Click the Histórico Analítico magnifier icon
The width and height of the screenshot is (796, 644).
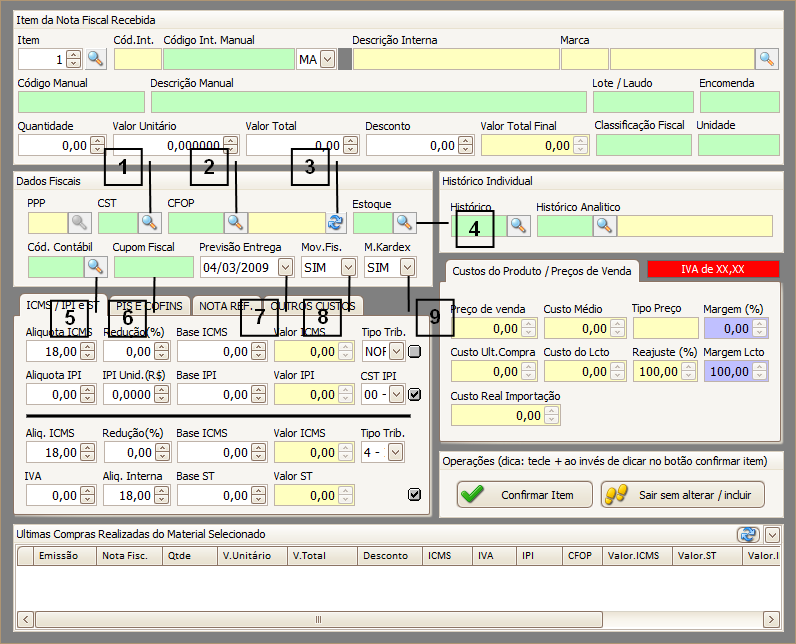[604, 225]
